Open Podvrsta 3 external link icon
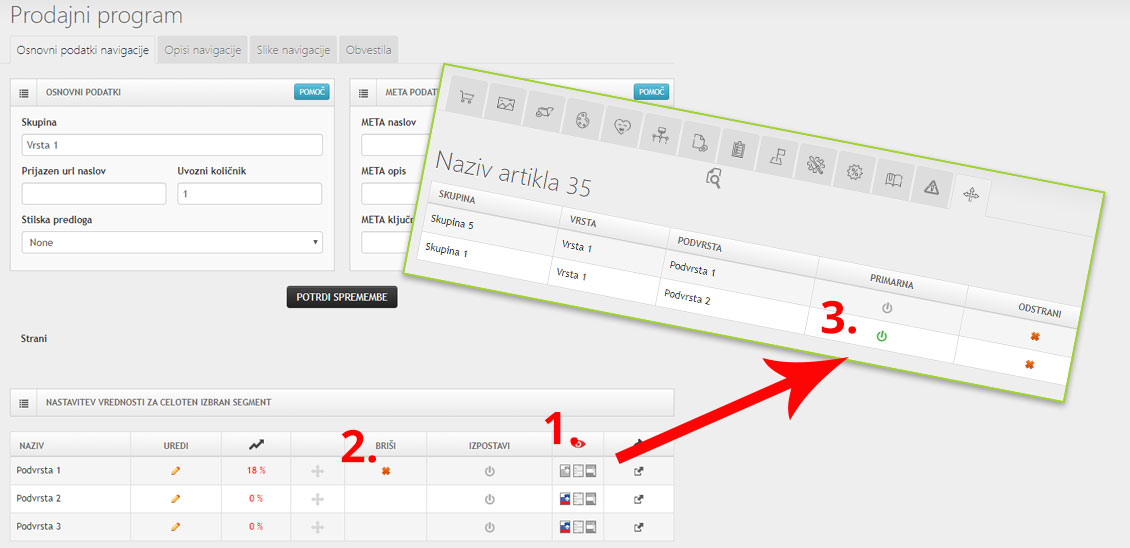 (x=638, y=527)
